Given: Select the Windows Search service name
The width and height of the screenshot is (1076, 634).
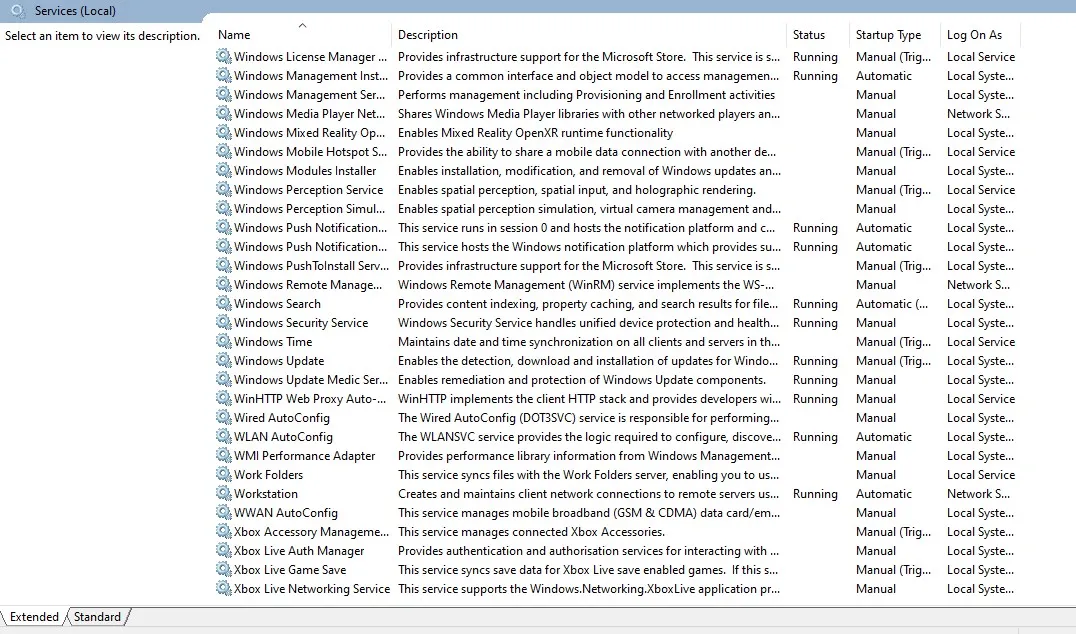Looking at the screenshot, I should [x=277, y=303].
